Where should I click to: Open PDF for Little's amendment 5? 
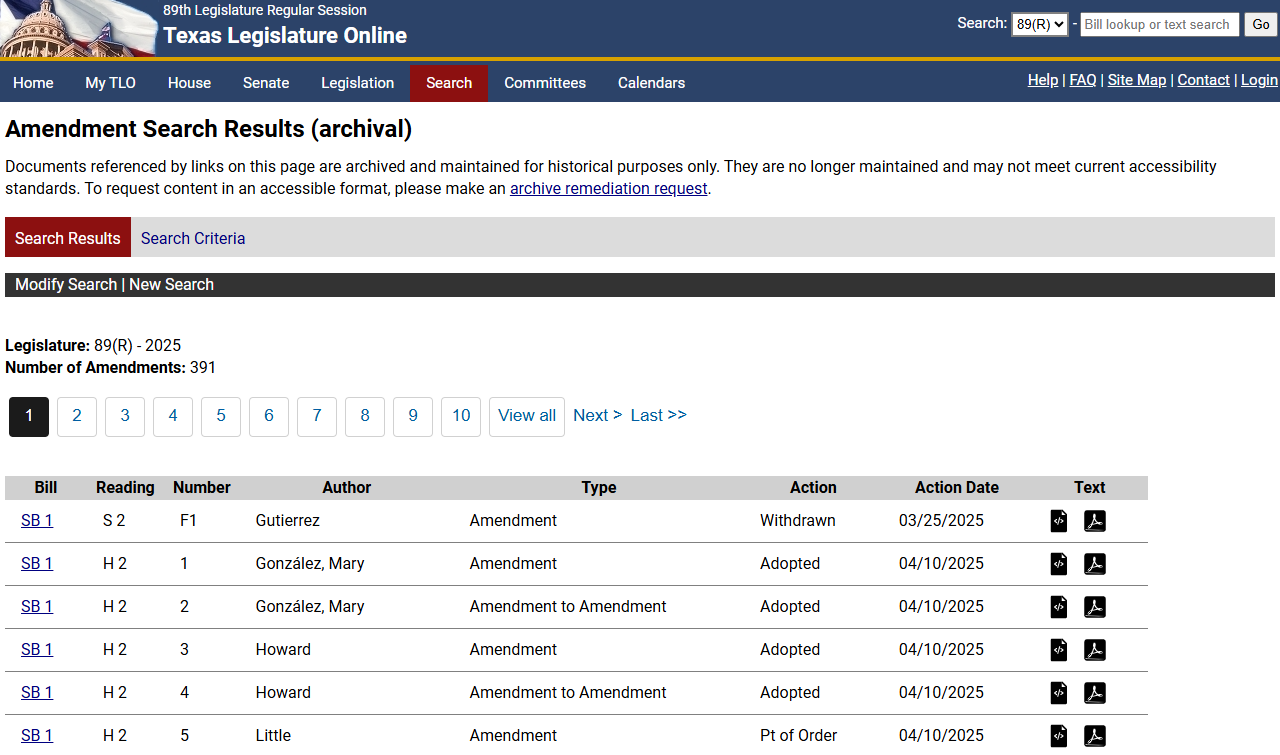(1095, 736)
